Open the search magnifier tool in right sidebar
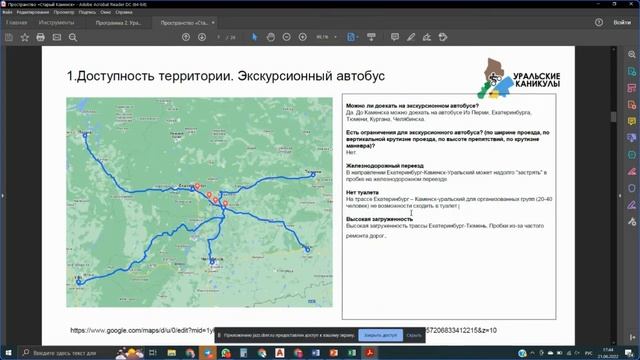Screen dimensions: 640x360 tap(632, 54)
